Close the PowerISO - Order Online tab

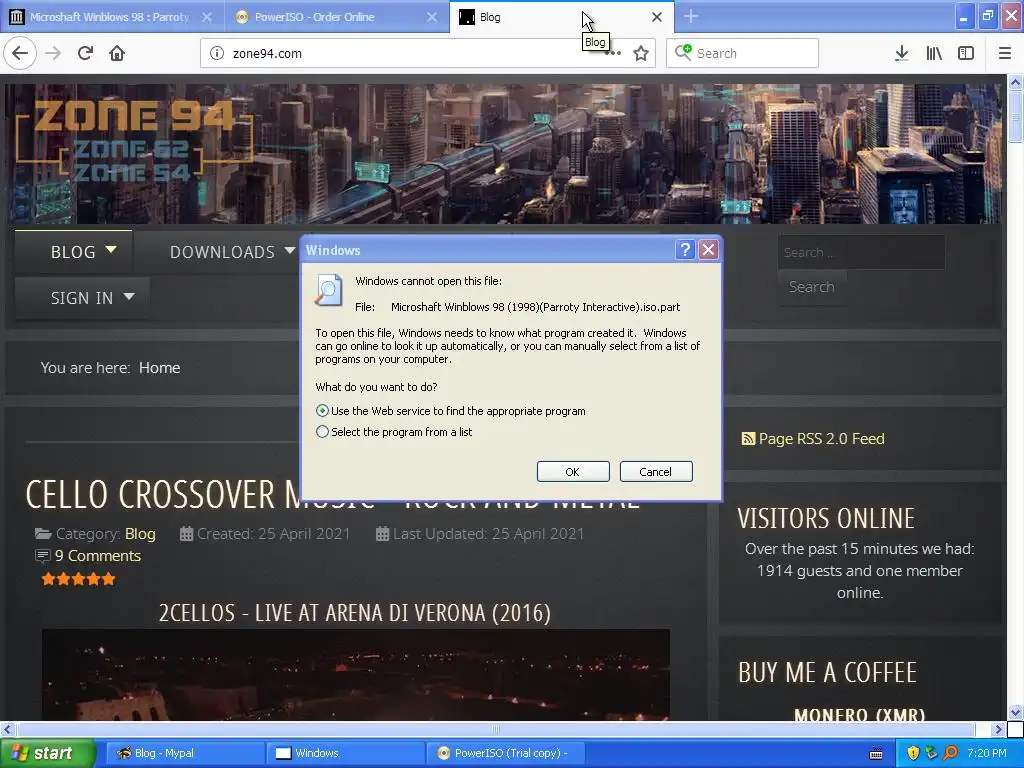click(432, 17)
